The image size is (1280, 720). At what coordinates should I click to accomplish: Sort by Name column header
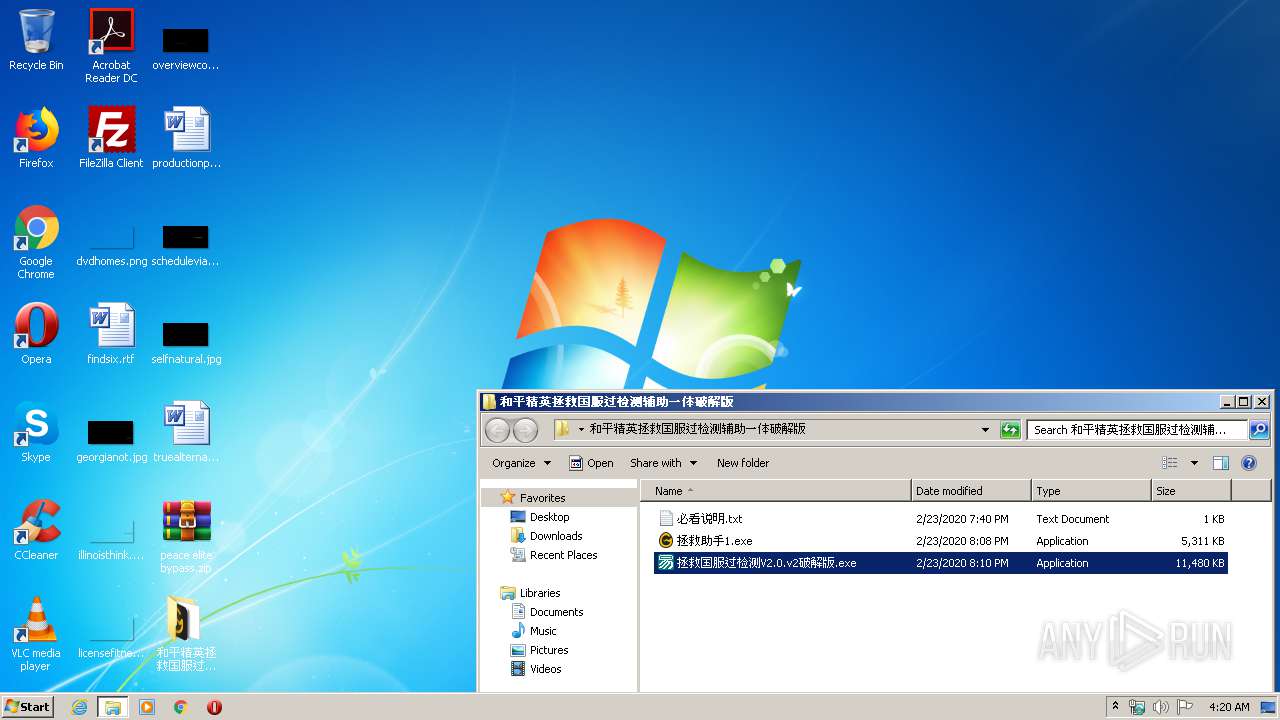click(x=775, y=491)
